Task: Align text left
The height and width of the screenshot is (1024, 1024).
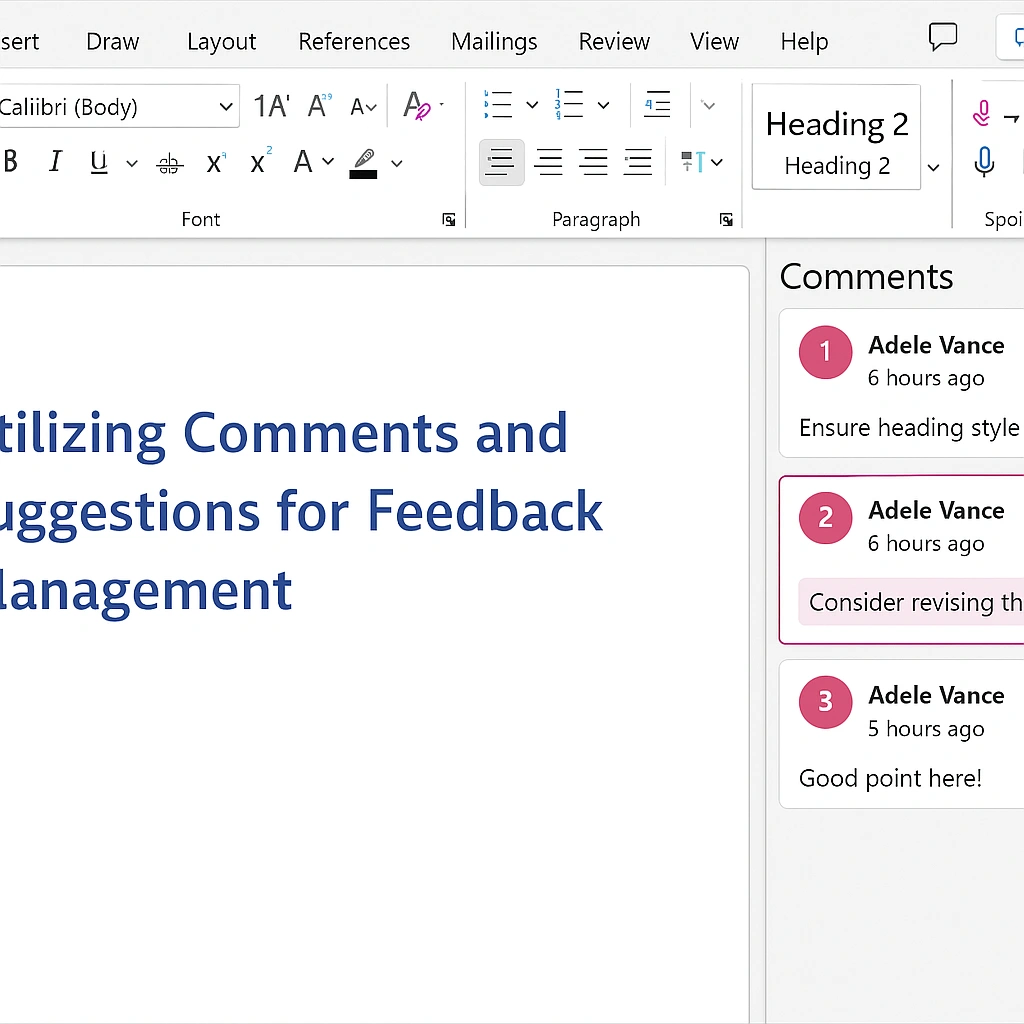Action: [x=501, y=162]
